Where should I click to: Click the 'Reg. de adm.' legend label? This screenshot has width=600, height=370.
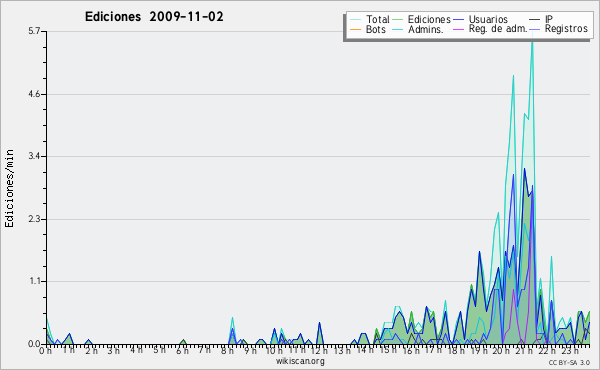tap(497, 29)
